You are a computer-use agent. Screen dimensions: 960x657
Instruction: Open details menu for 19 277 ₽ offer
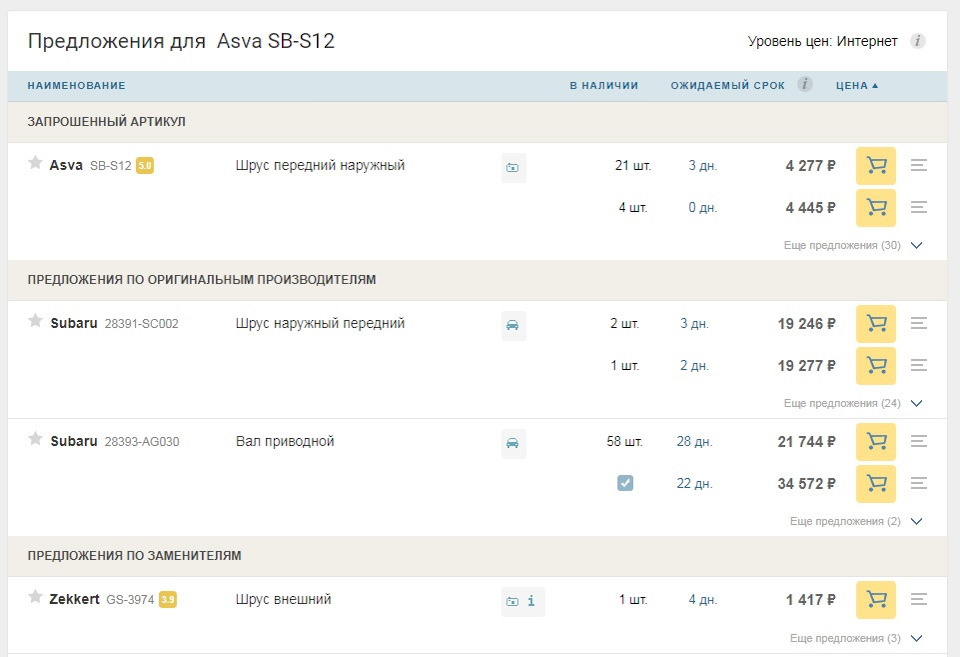point(918,366)
